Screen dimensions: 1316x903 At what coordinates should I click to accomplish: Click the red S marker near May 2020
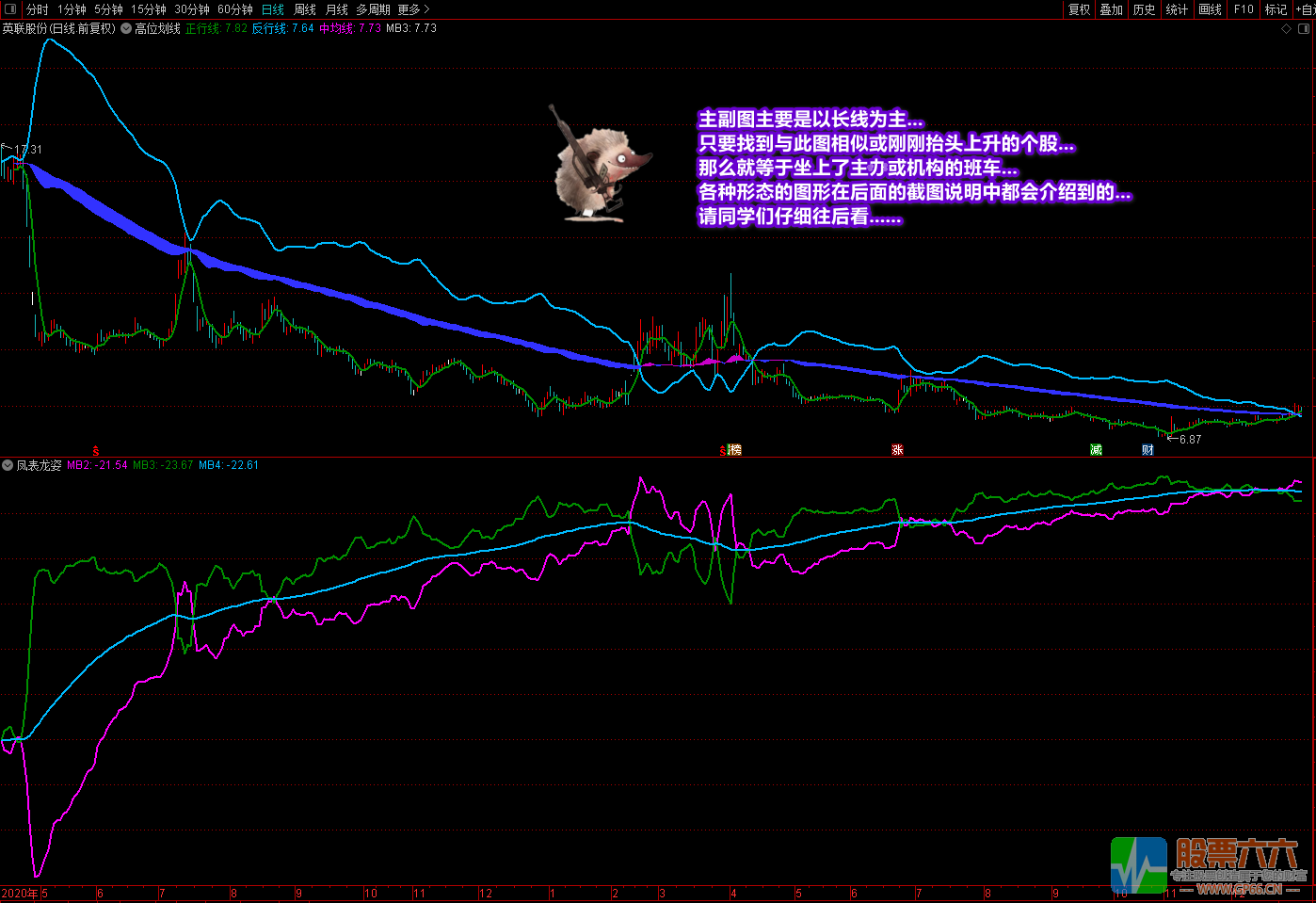[x=95, y=451]
